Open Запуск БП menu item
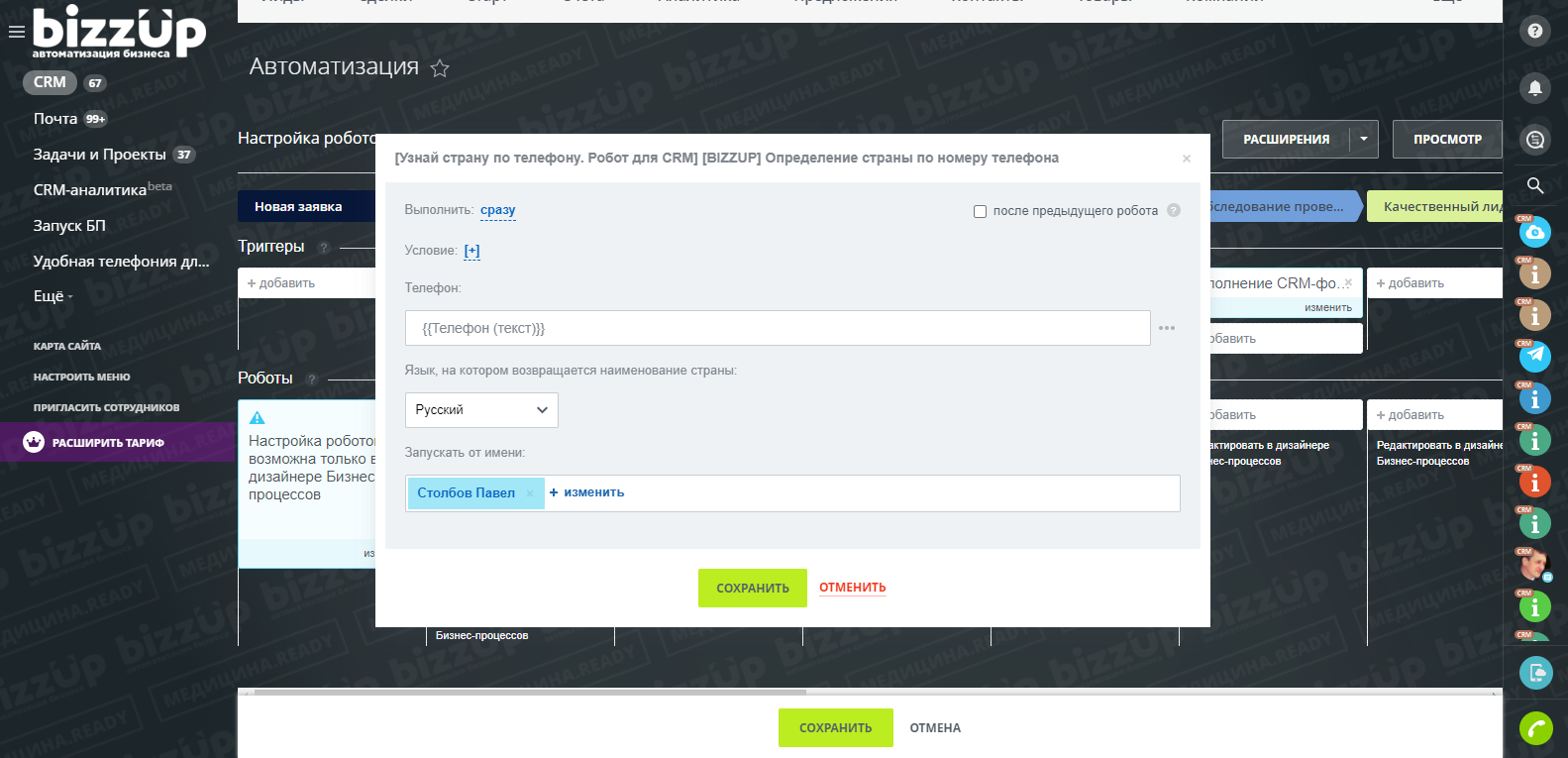This screenshot has width=1568, height=758. pyautogui.click(x=69, y=226)
